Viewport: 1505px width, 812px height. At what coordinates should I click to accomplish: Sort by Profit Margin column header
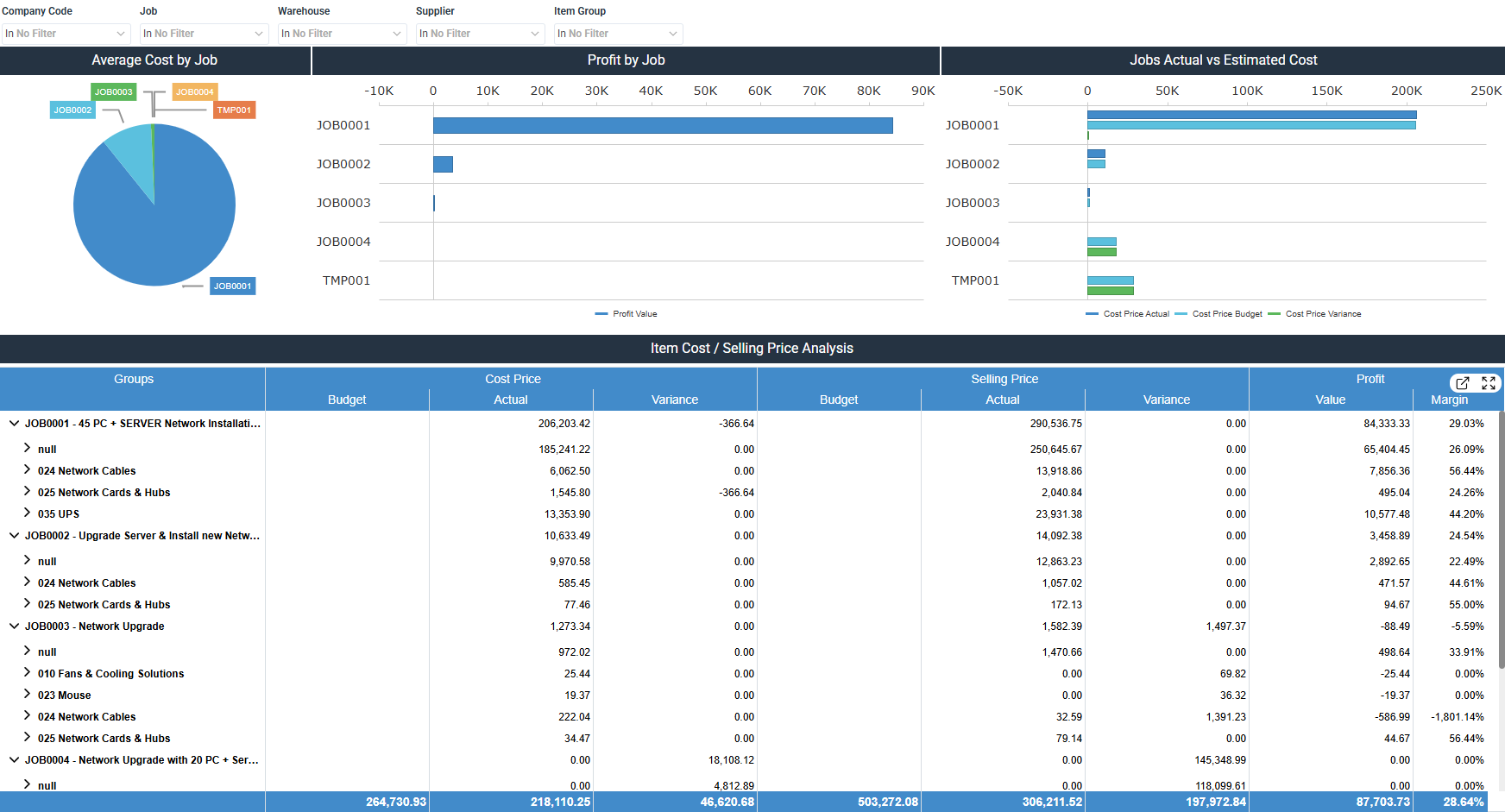tap(1450, 400)
